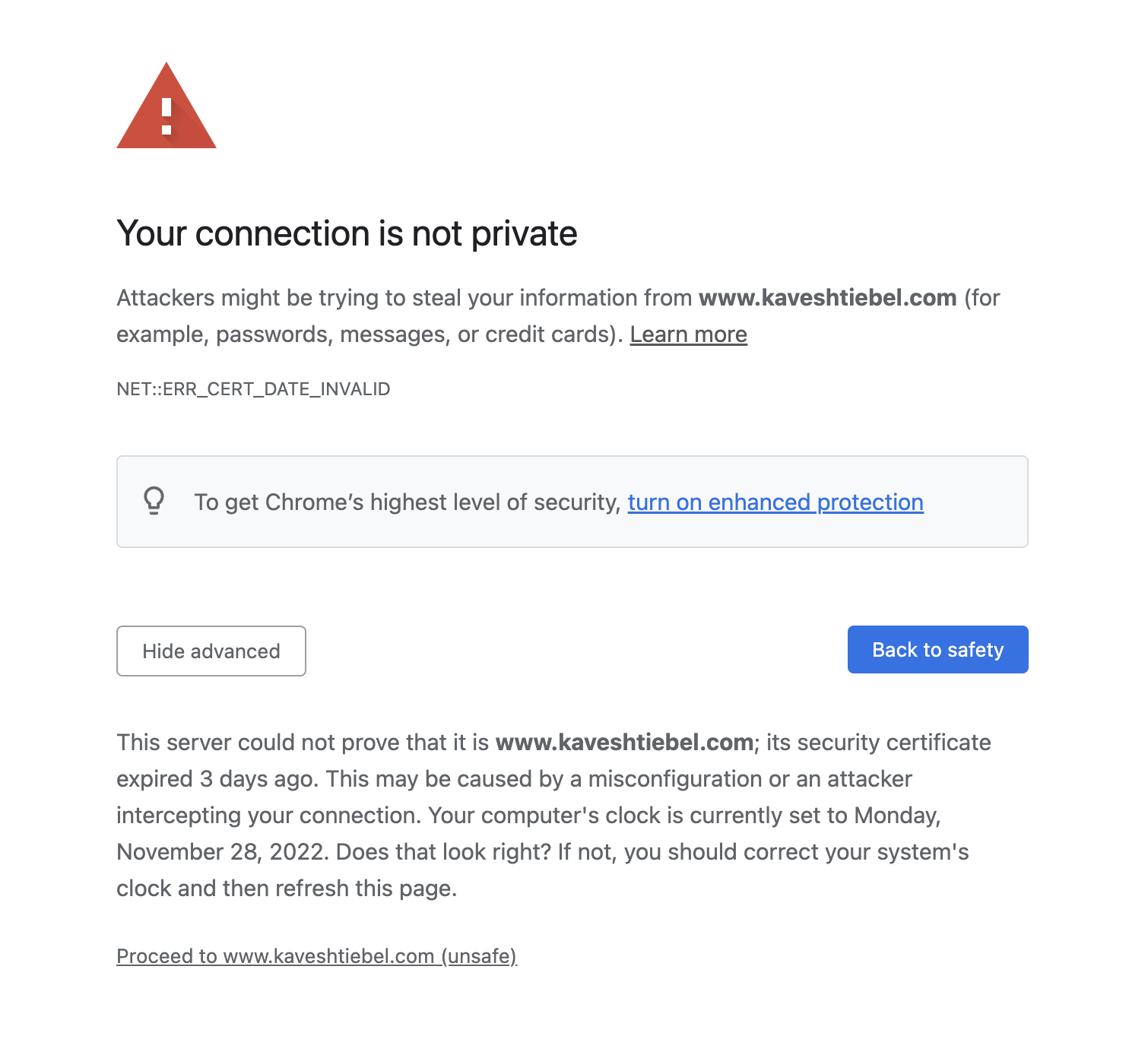Click the turn on enhanced protection link
The width and height of the screenshot is (1148, 1055).
click(775, 502)
